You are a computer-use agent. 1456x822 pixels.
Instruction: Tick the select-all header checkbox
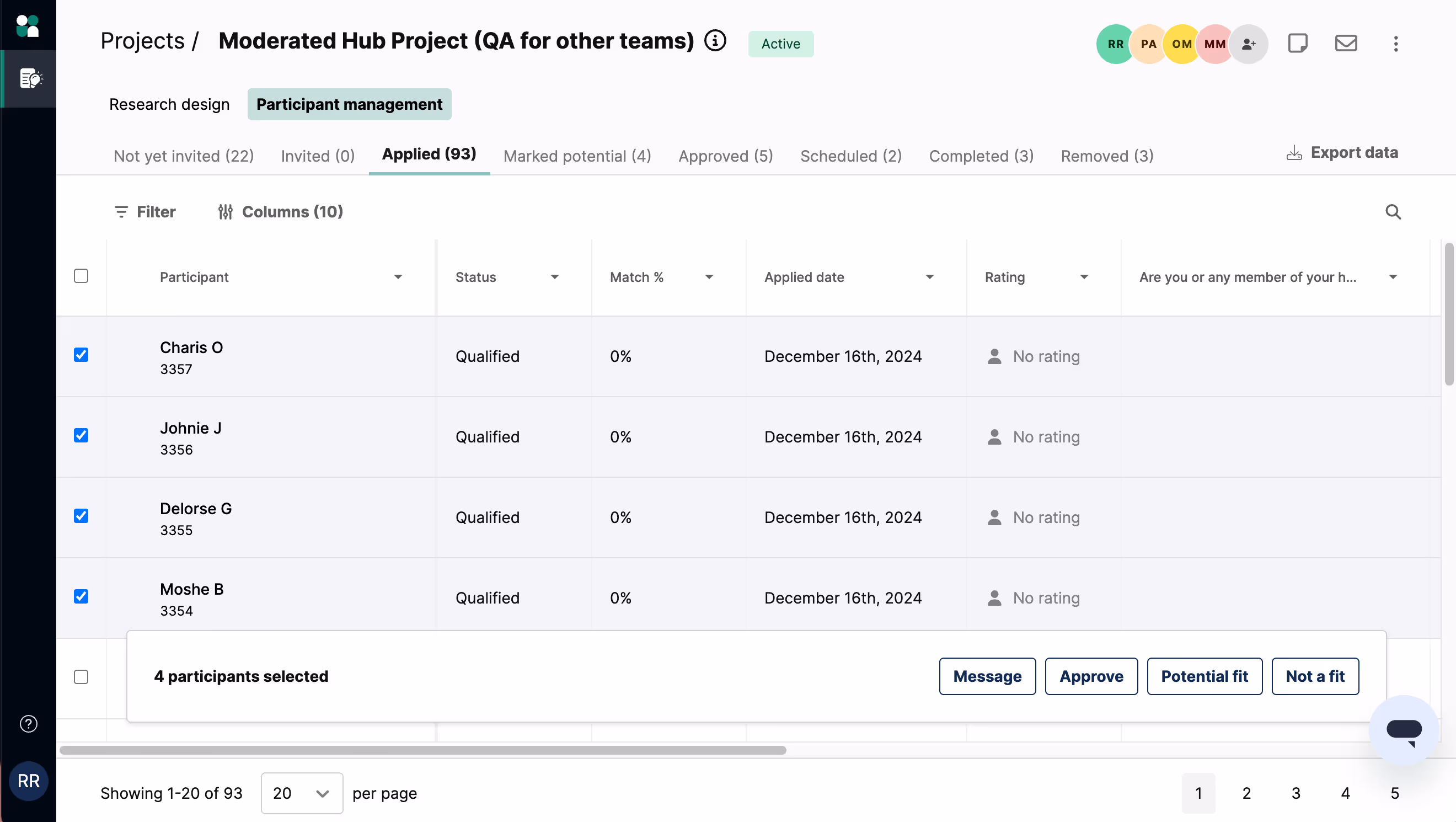coord(82,276)
